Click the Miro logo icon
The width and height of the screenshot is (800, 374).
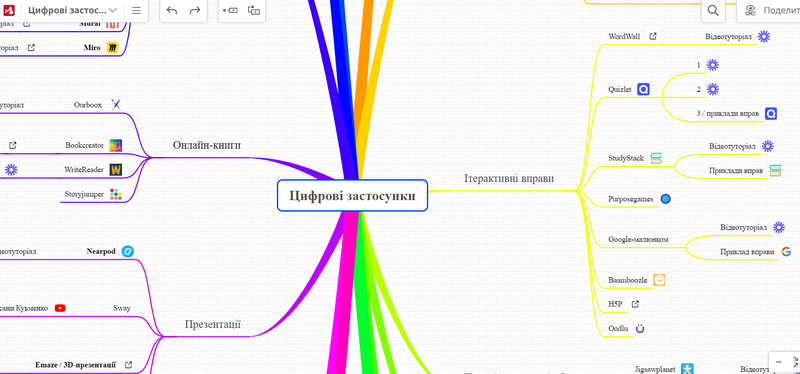[x=112, y=47]
